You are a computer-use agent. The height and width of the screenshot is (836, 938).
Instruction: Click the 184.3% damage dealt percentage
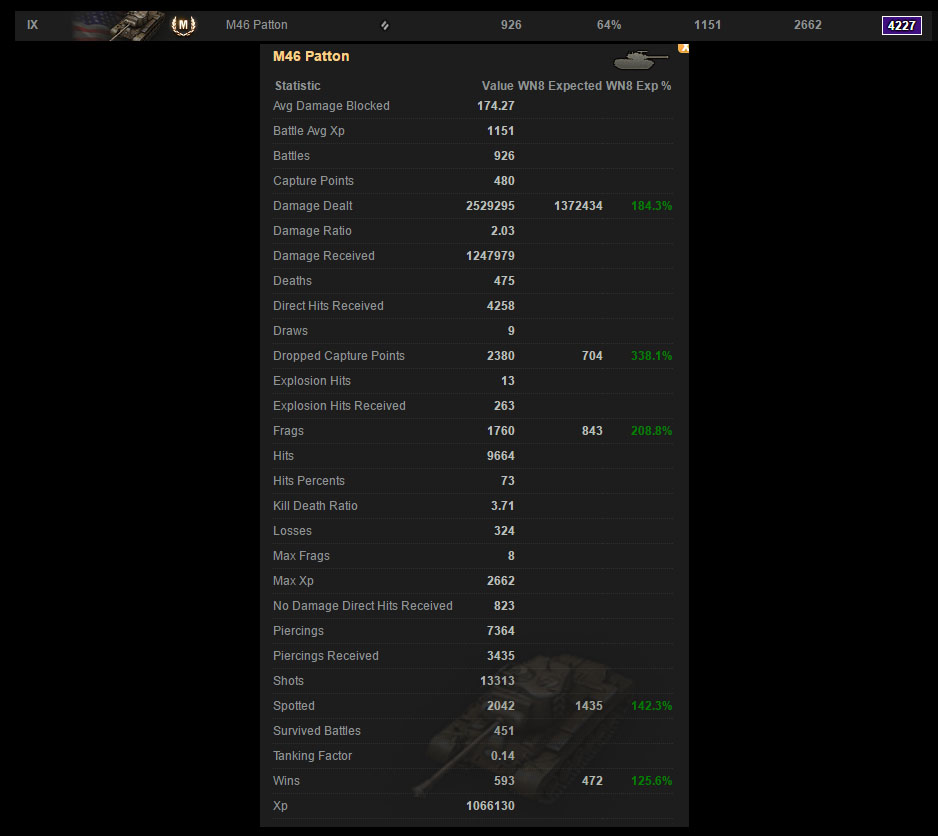(x=651, y=206)
